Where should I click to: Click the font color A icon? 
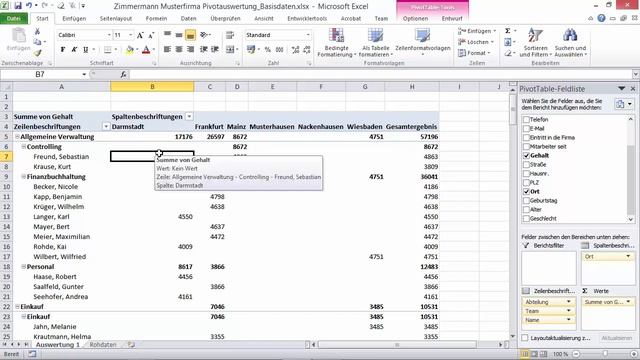coord(146,49)
